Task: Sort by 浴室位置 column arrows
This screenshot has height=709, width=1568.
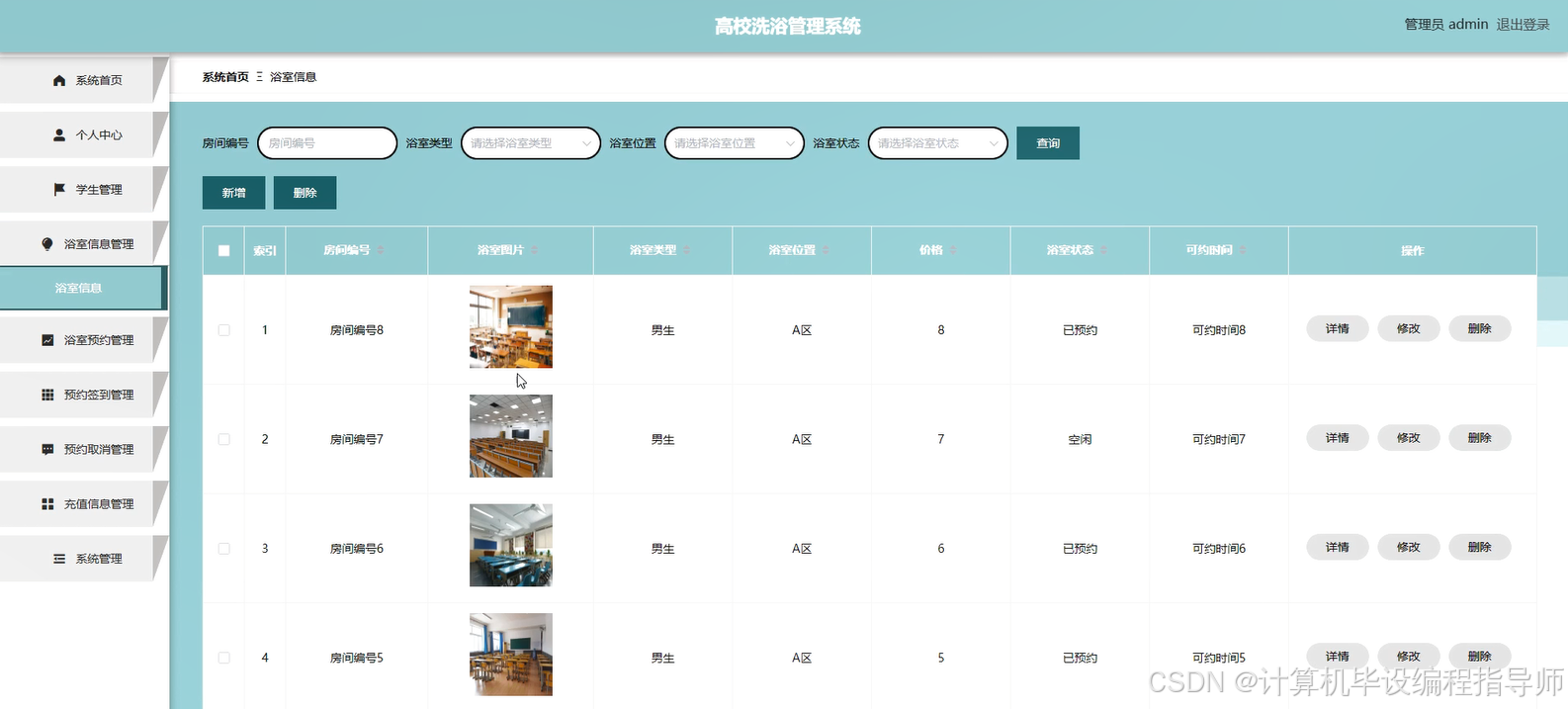Action: tap(827, 250)
